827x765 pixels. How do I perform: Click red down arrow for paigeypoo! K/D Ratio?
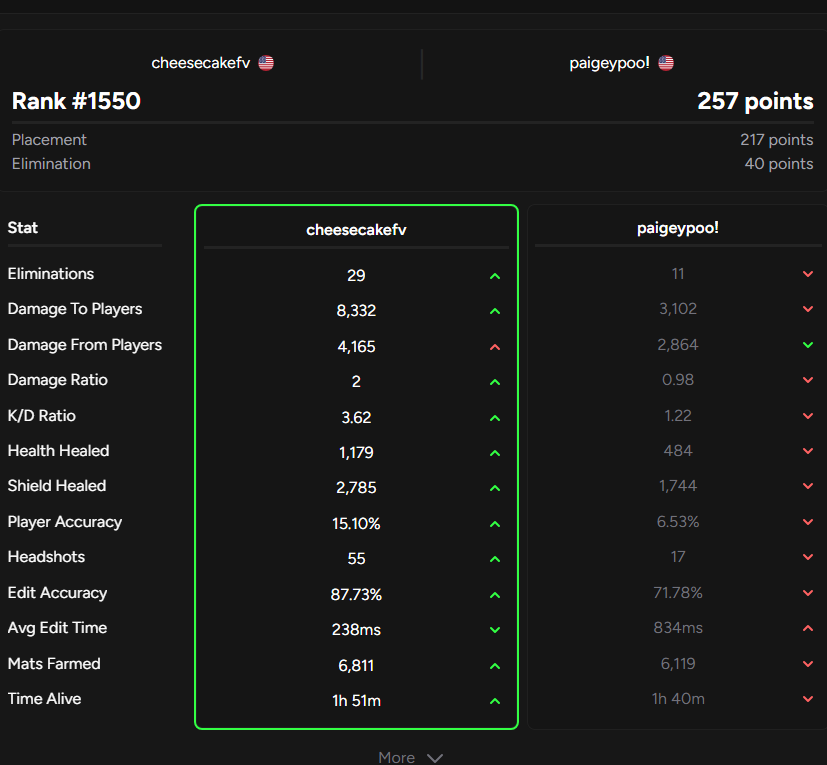tap(807, 416)
